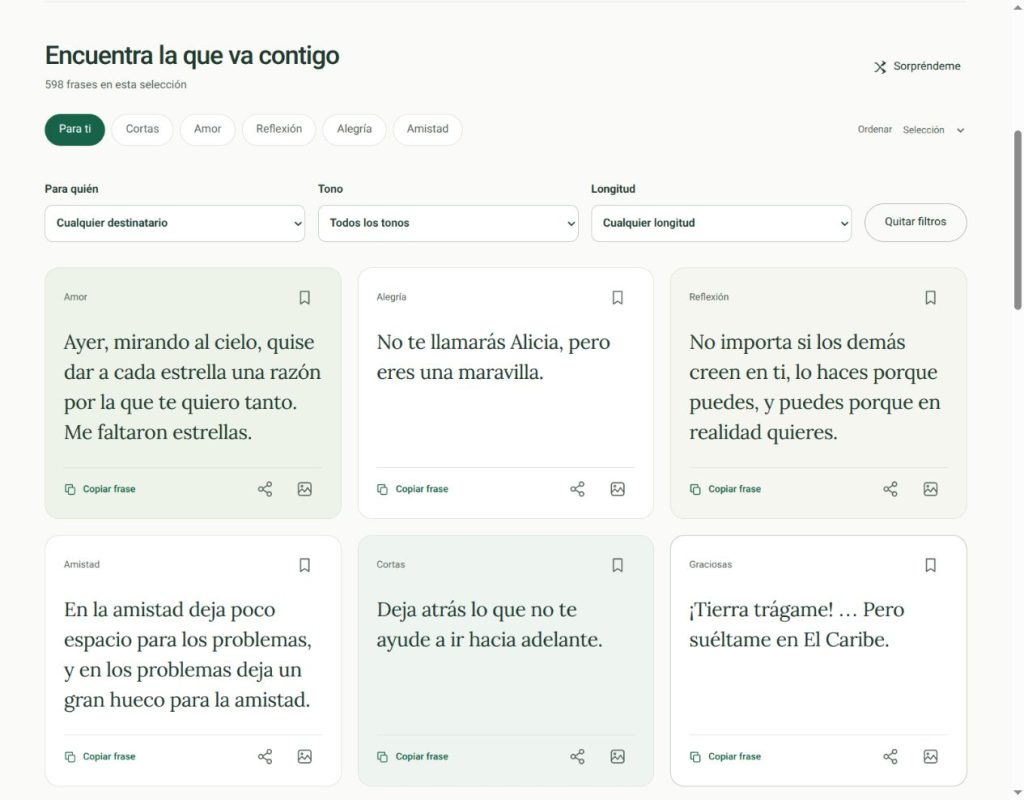Bookmark the Graciosas Tierra trágame quote

(930, 565)
